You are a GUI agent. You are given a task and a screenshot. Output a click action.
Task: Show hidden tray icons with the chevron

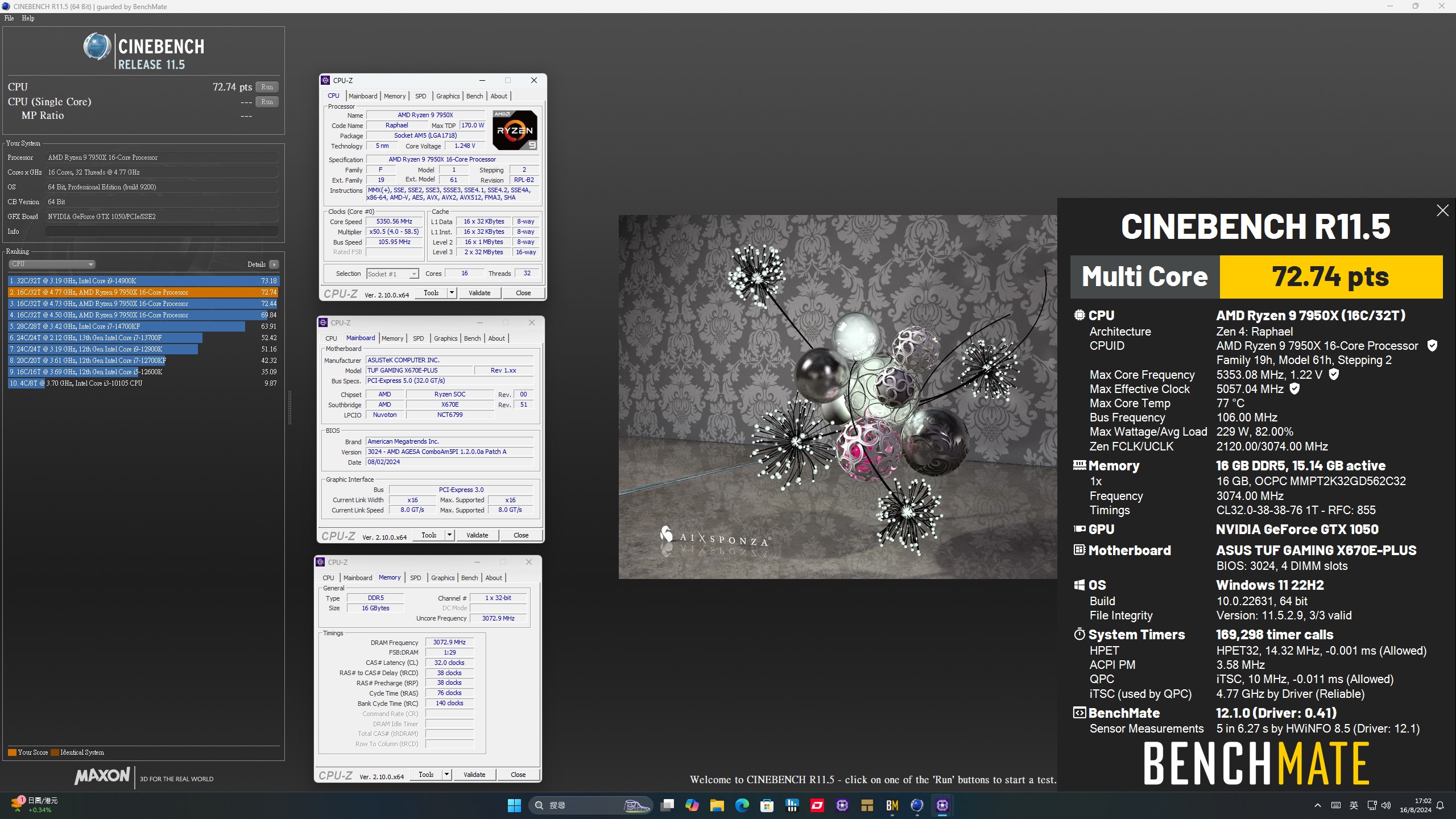1318,805
